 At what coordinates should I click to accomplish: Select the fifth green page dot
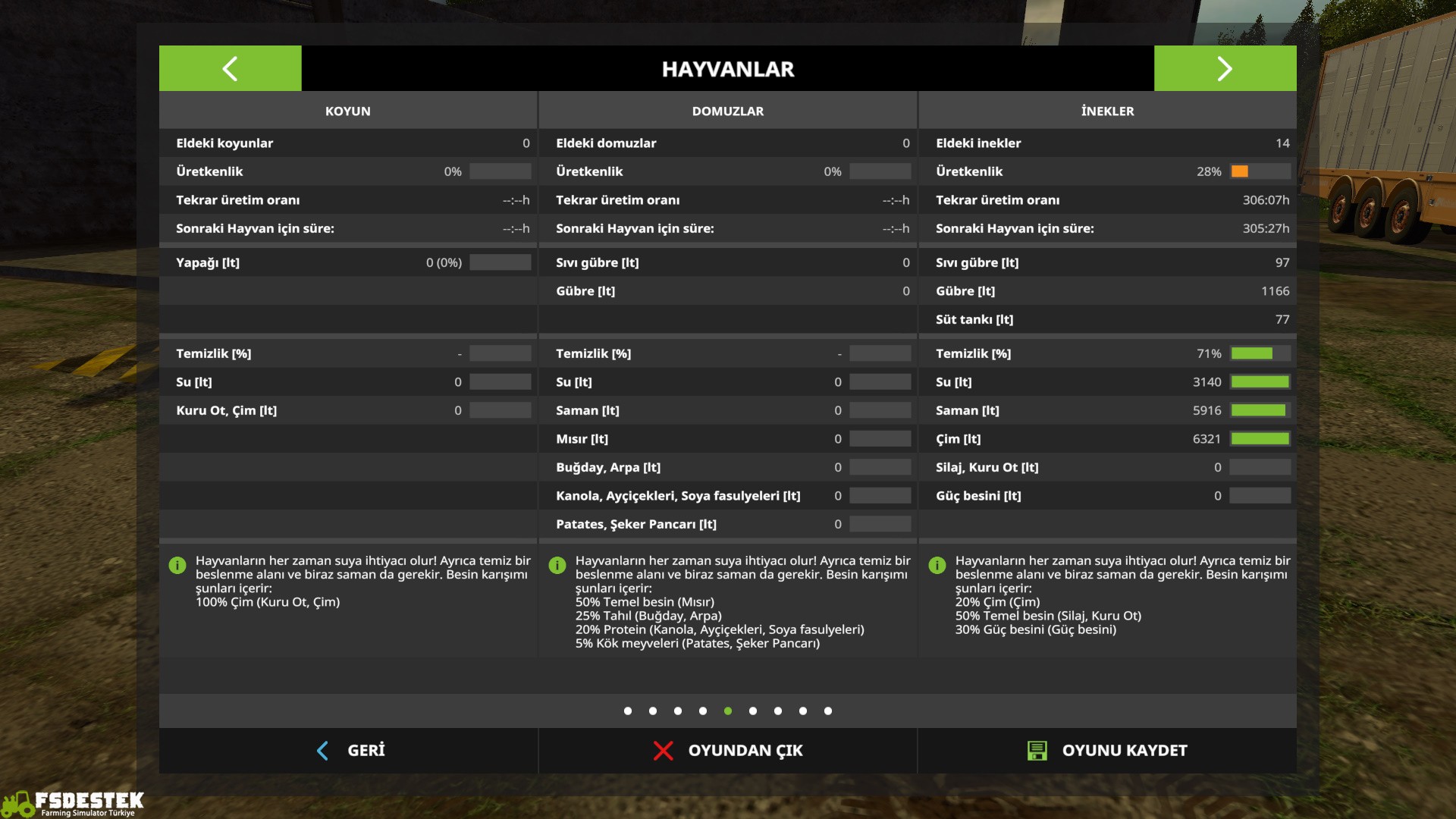[x=728, y=711]
